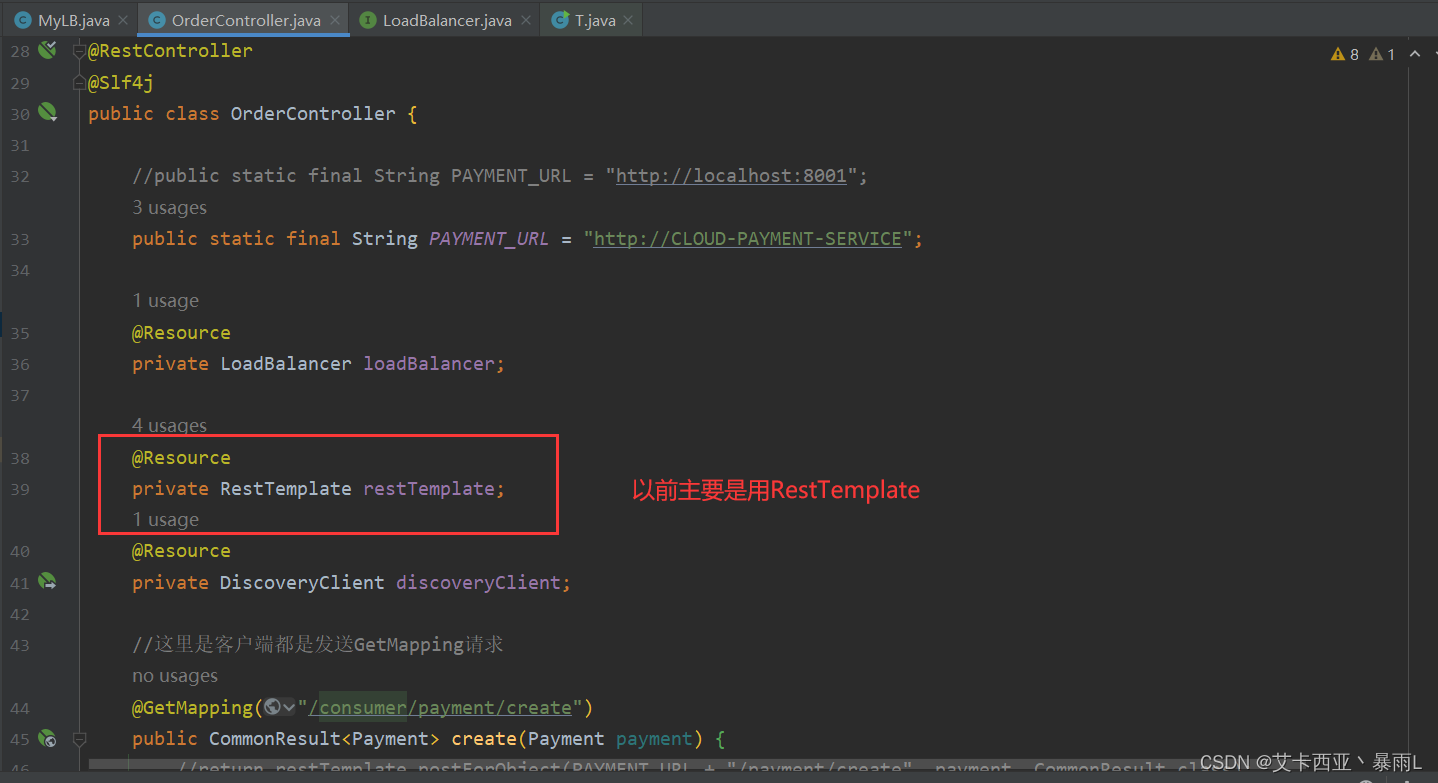Click the create method name

(484, 738)
